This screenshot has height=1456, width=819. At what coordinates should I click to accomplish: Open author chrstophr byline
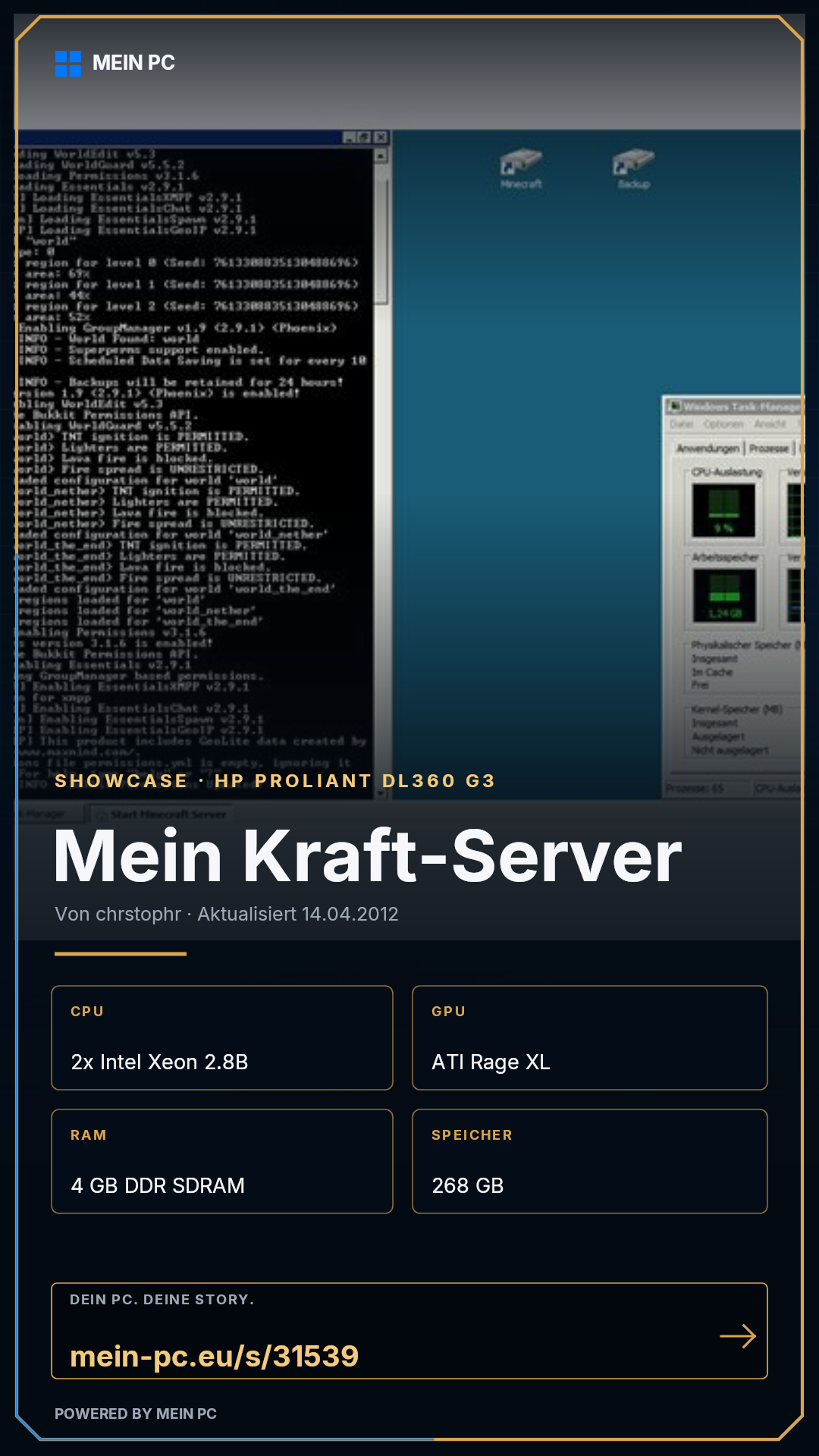pos(227,914)
